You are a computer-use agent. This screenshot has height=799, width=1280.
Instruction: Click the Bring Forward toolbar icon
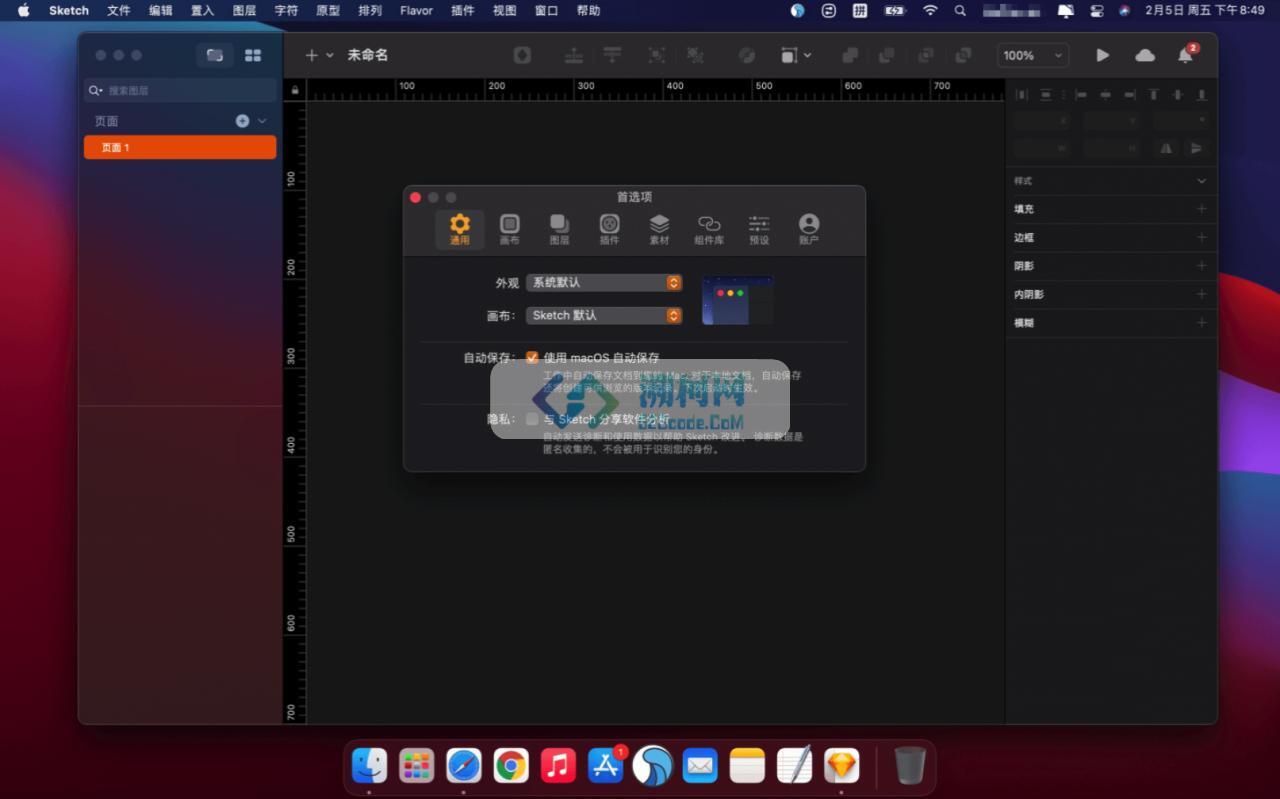574,55
